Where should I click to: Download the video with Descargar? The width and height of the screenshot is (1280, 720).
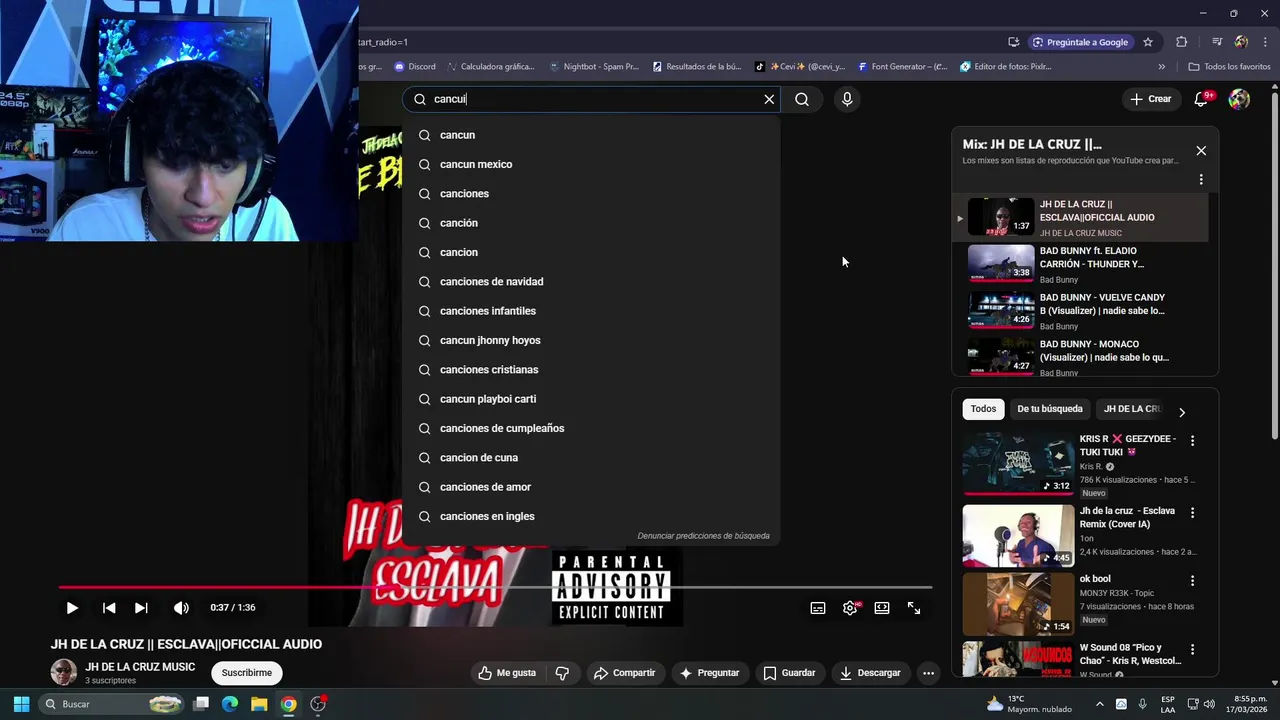point(870,673)
